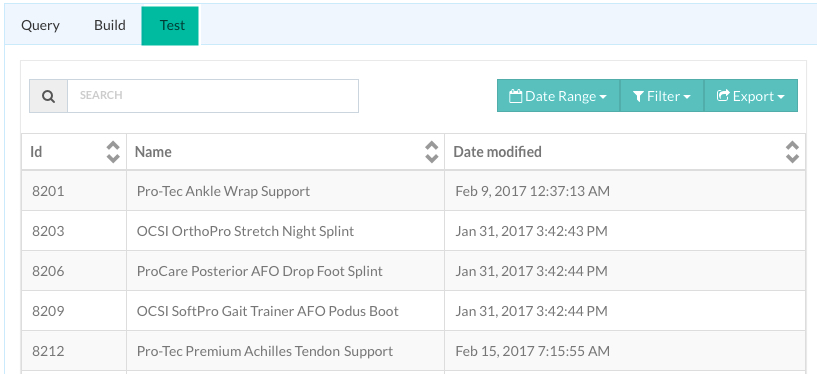
Task: Click the calendar icon on Date Range
Action: pos(515,96)
